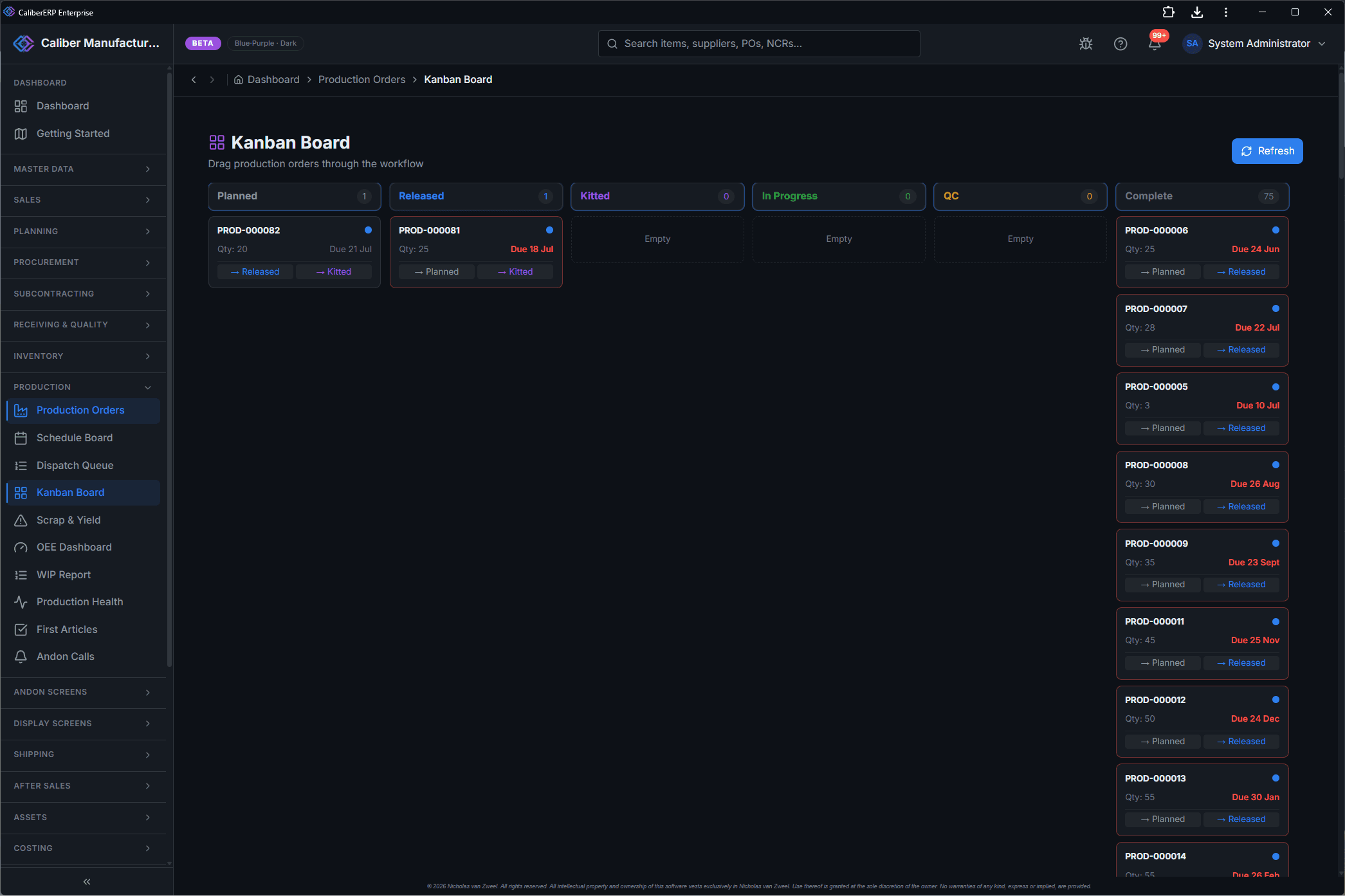Click the Caliber logo icon in header
1345x896 pixels.
coord(24,43)
